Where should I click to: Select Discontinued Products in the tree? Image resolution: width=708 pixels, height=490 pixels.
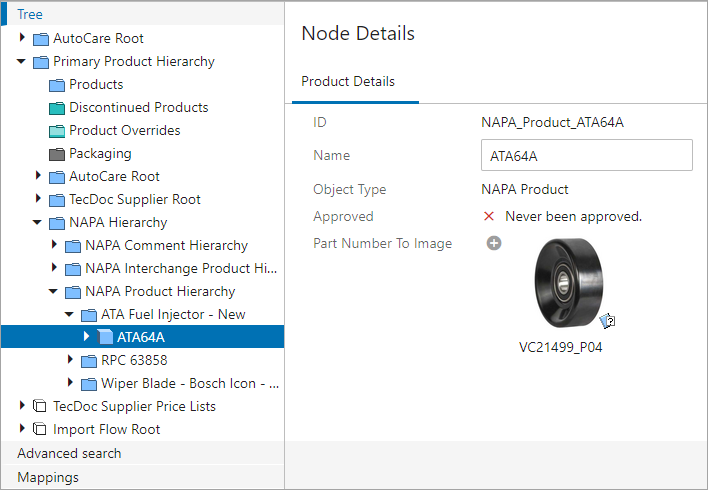click(x=139, y=107)
